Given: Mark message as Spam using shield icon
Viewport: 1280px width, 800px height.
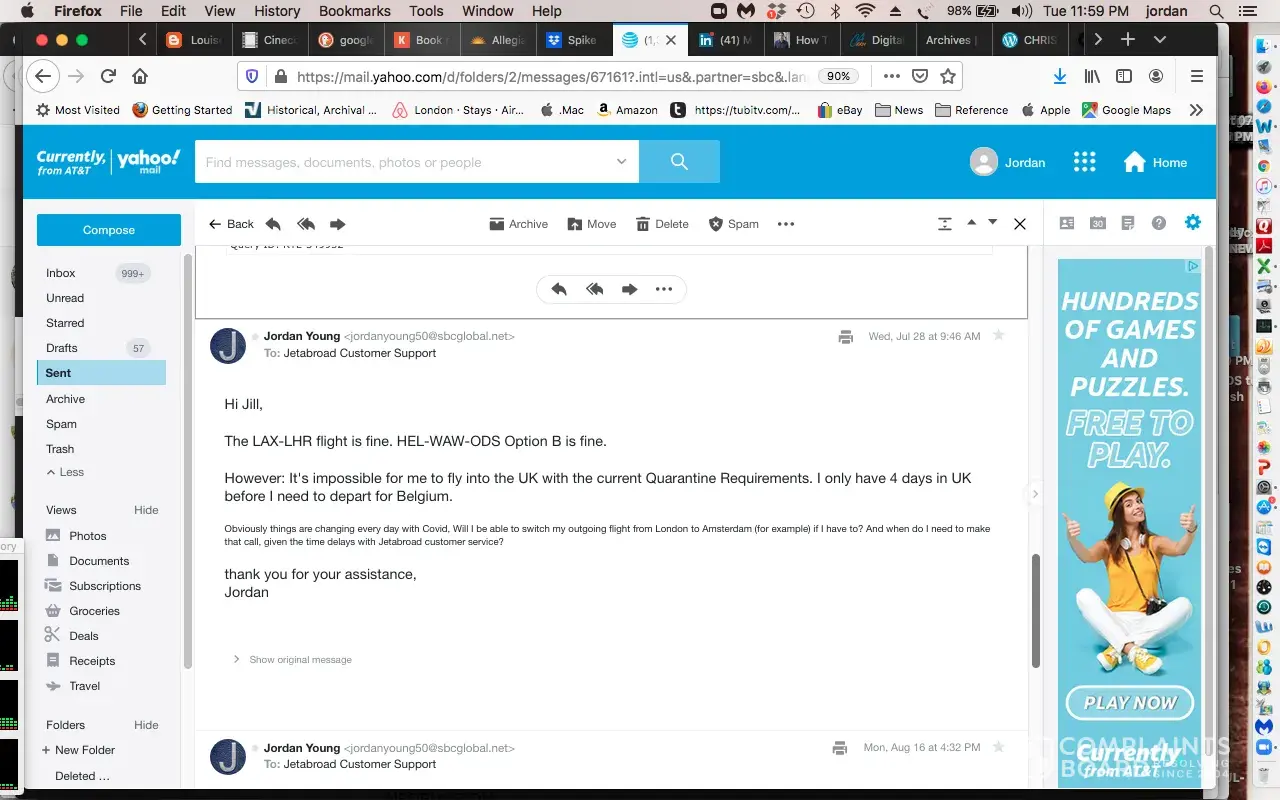Looking at the screenshot, I should (x=716, y=224).
